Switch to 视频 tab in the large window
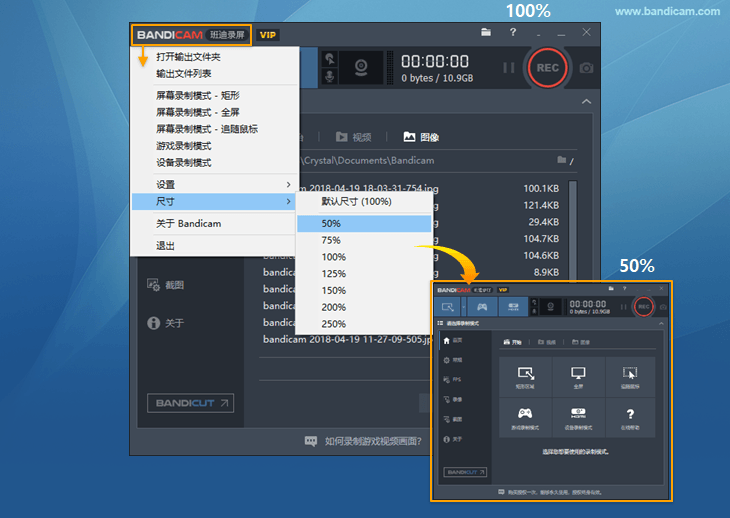The height and width of the screenshot is (518, 730). [354, 137]
